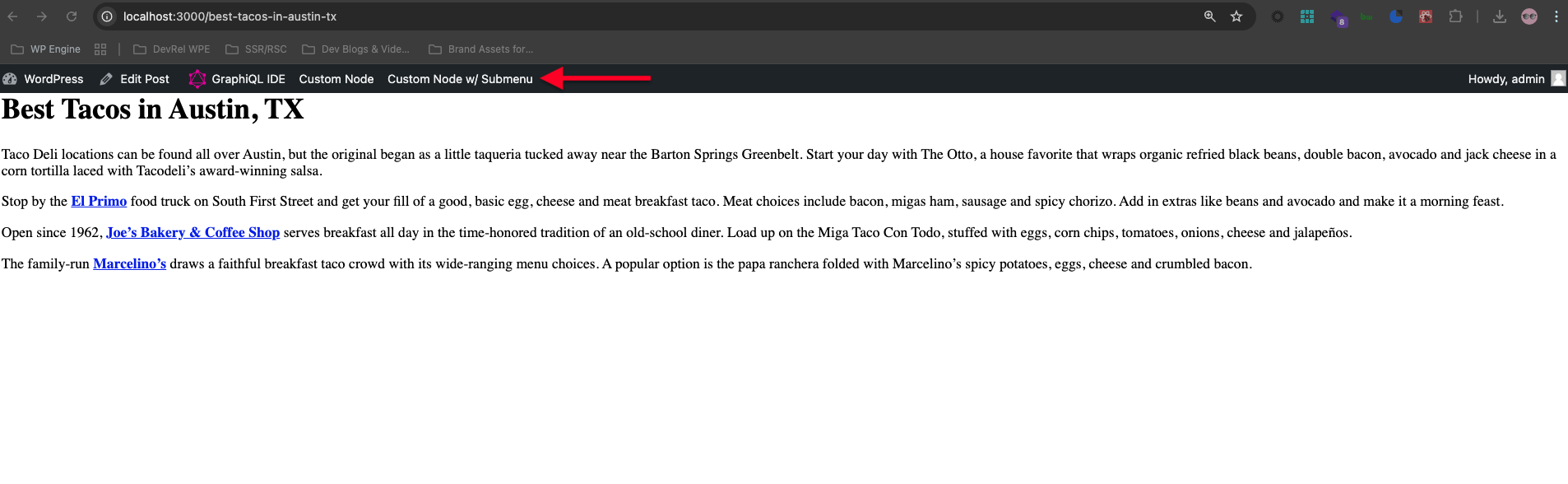This screenshot has width=1568, height=484.
Task: Click the Custom Node admin bar item
Action: pos(336,79)
